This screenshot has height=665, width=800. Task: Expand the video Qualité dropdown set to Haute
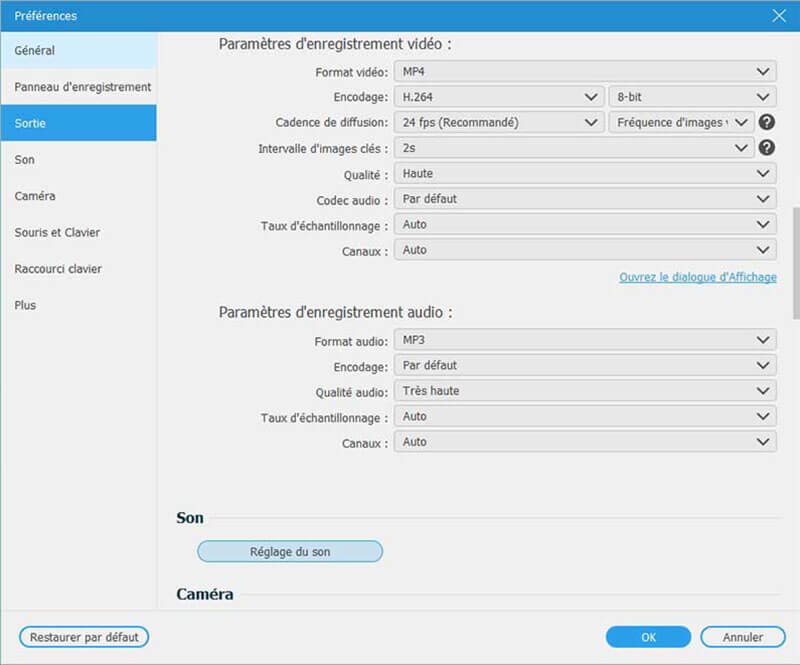pyautogui.click(x=584, y=173)
